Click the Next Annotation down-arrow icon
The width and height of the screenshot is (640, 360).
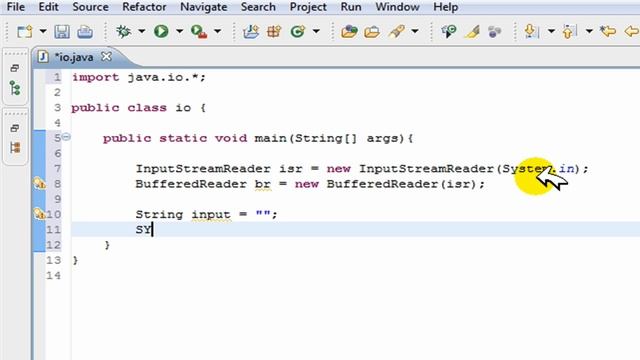click(x=531, y=31)
